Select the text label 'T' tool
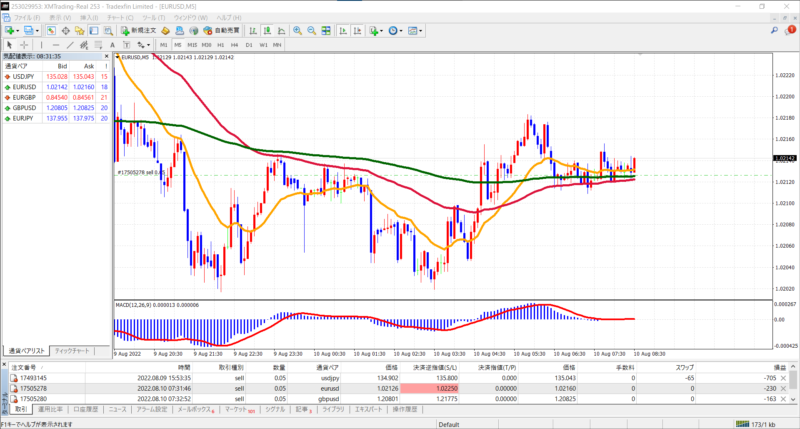 pos(127,45)
